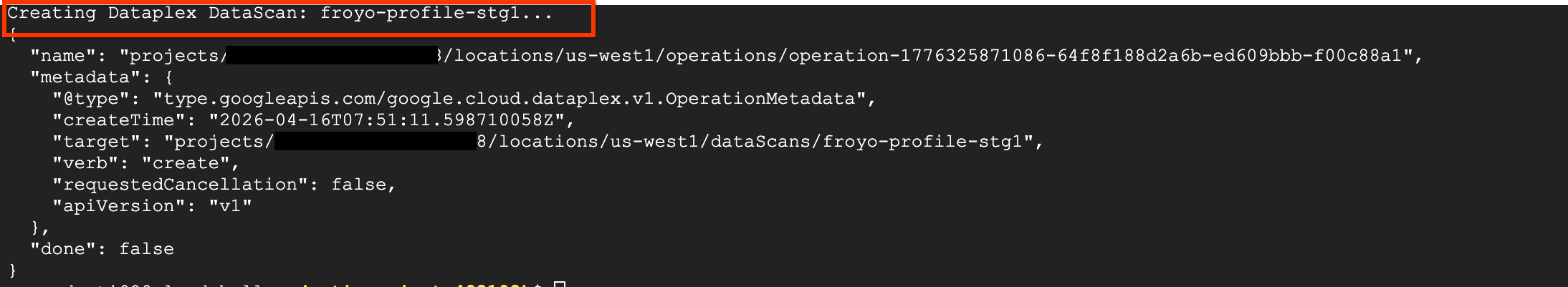Click the "target" key
The image size is (1568, 287).
102,142
